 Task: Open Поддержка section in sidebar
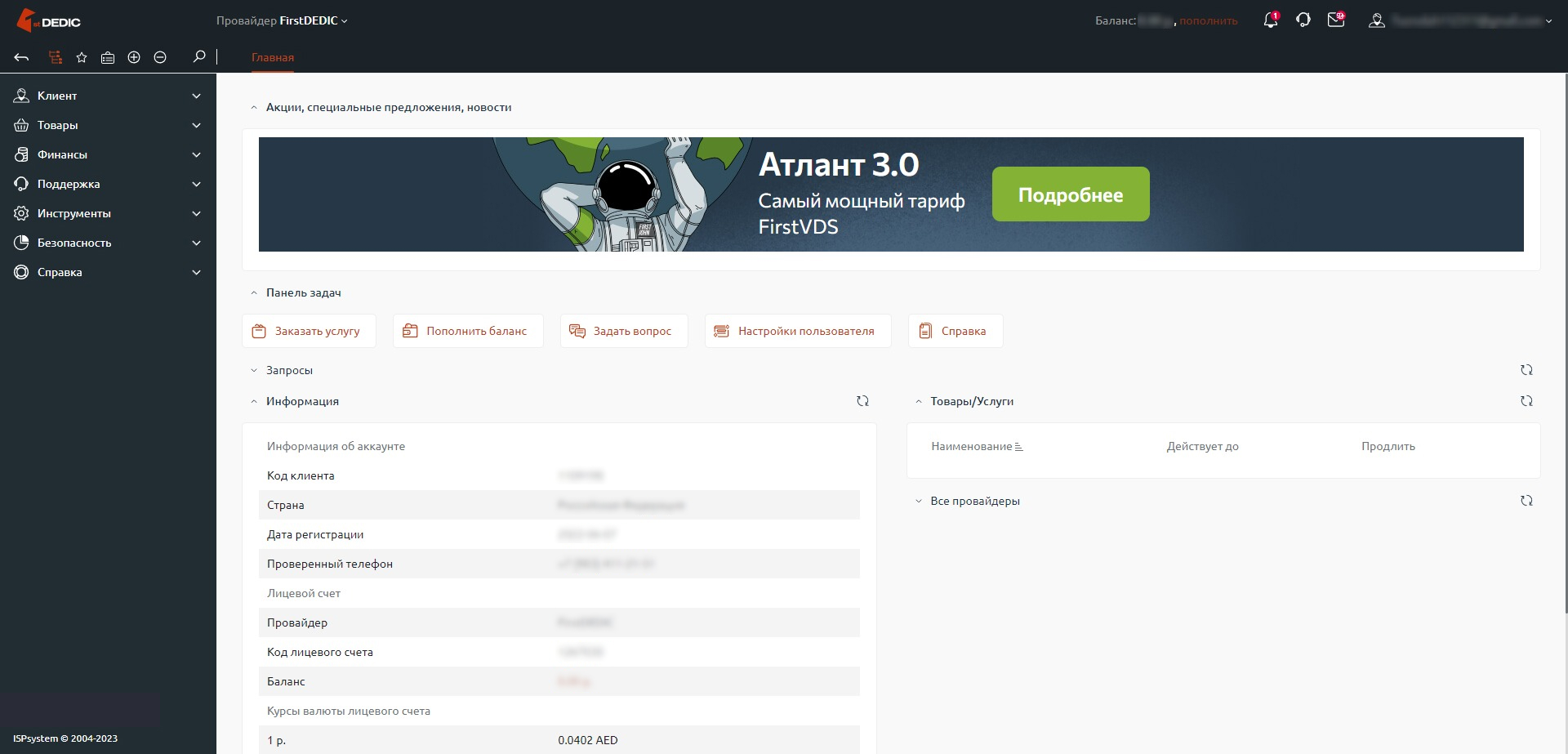click(108, 184)
